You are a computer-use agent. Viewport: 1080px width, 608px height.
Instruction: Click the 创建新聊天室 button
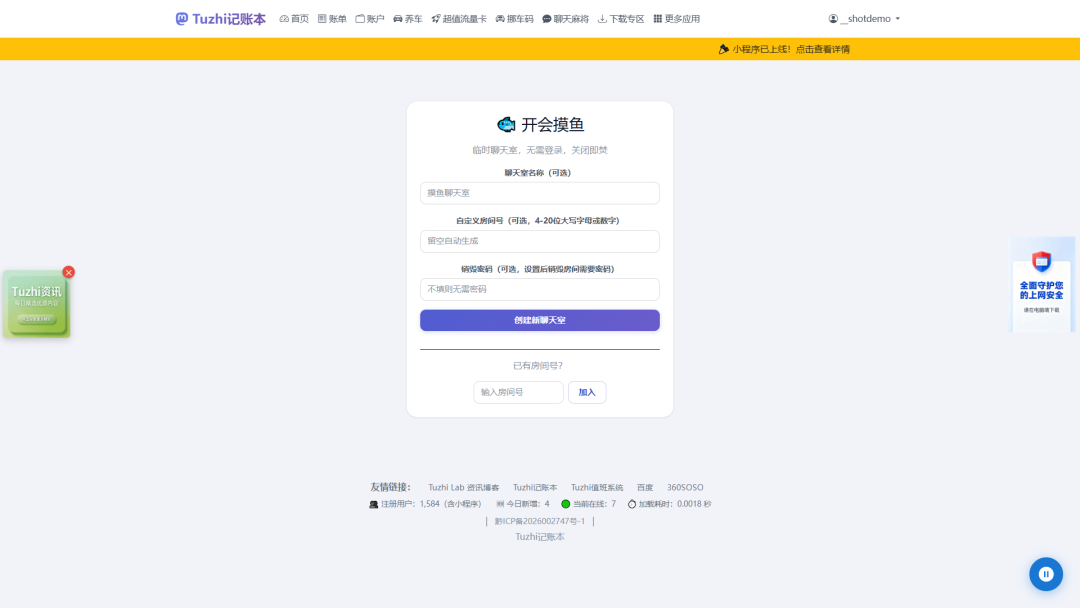(x=539, y=320)
